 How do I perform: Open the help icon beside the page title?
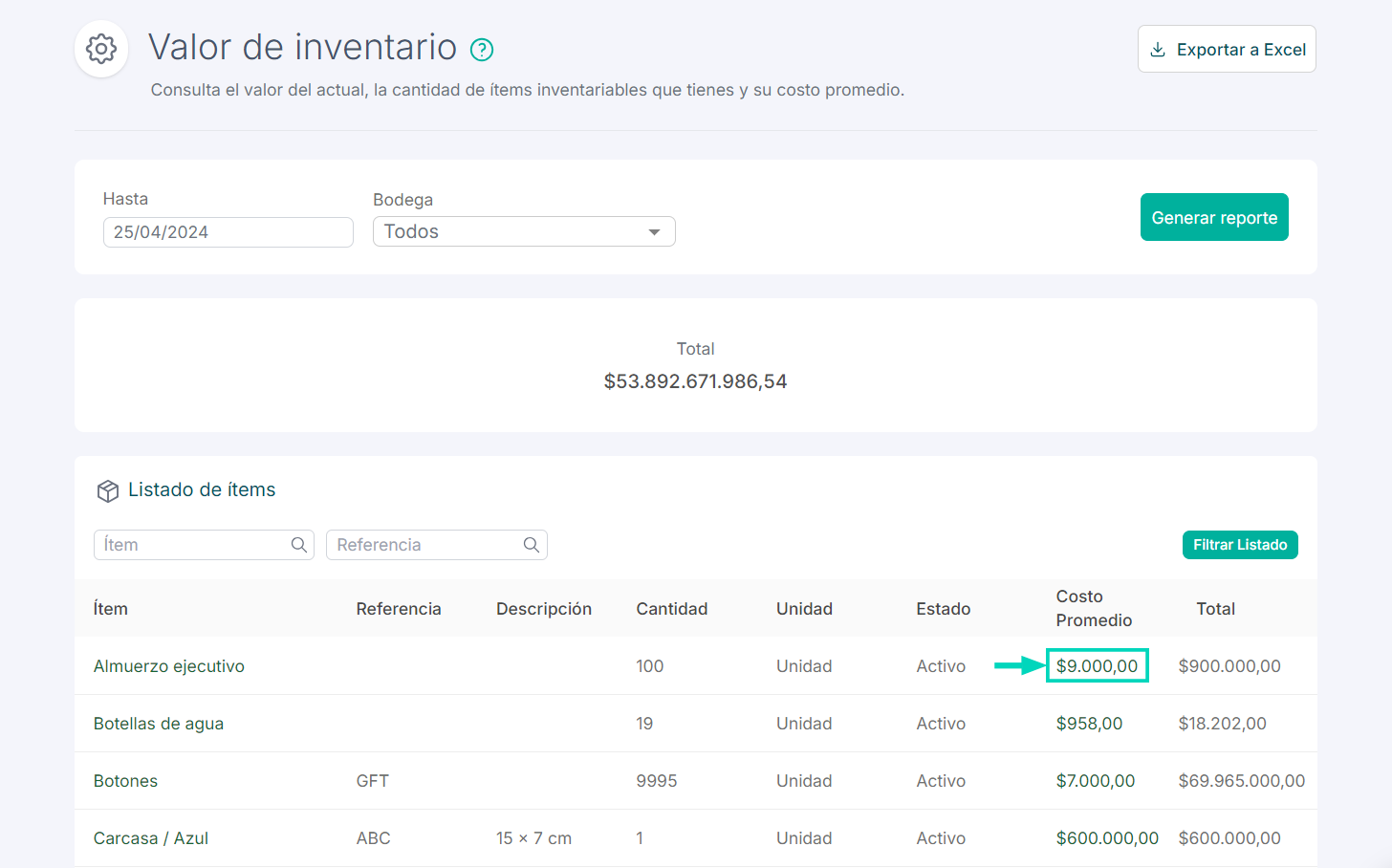[x=482, y=49]
